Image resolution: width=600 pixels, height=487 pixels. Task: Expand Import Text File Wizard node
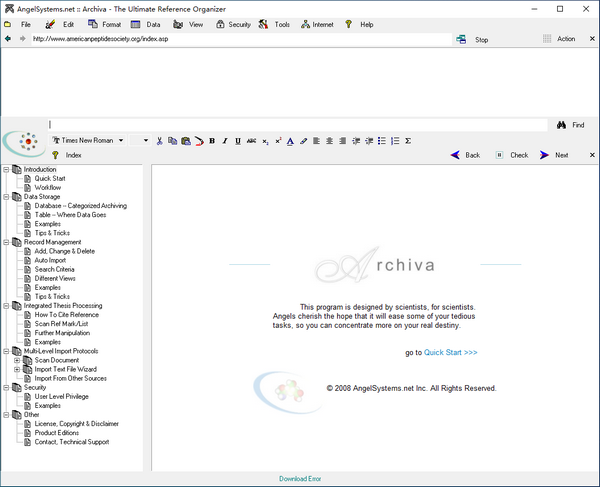coord(17,370)
